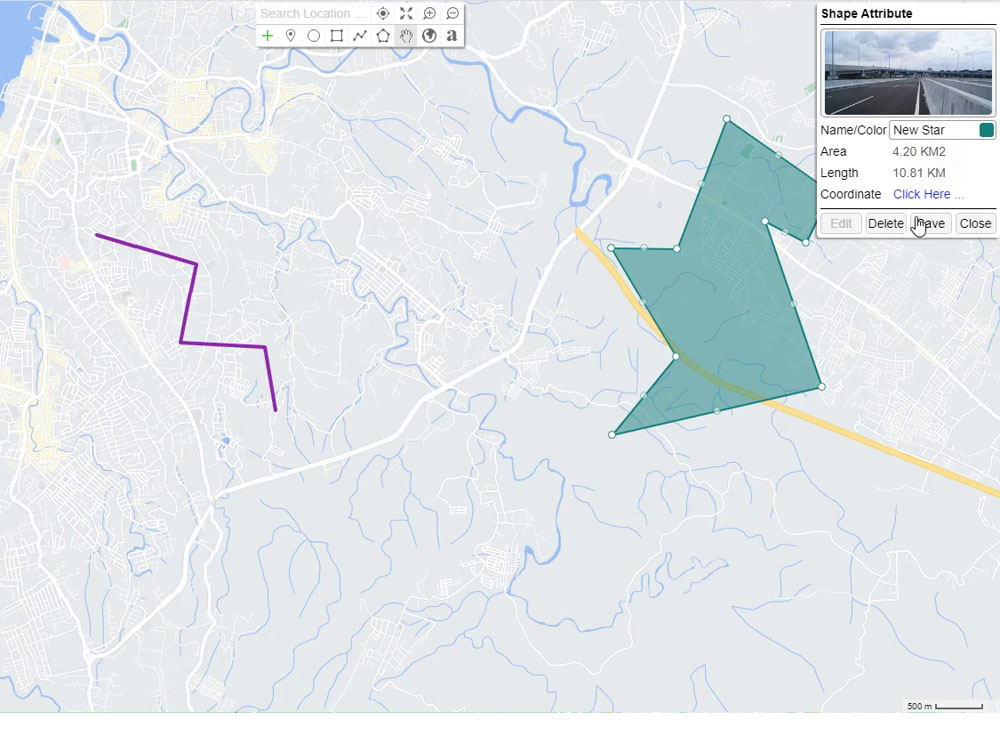Close the Shape Attribute panel
Viewport: 1000px width, 750px height.
coord(975,224)
